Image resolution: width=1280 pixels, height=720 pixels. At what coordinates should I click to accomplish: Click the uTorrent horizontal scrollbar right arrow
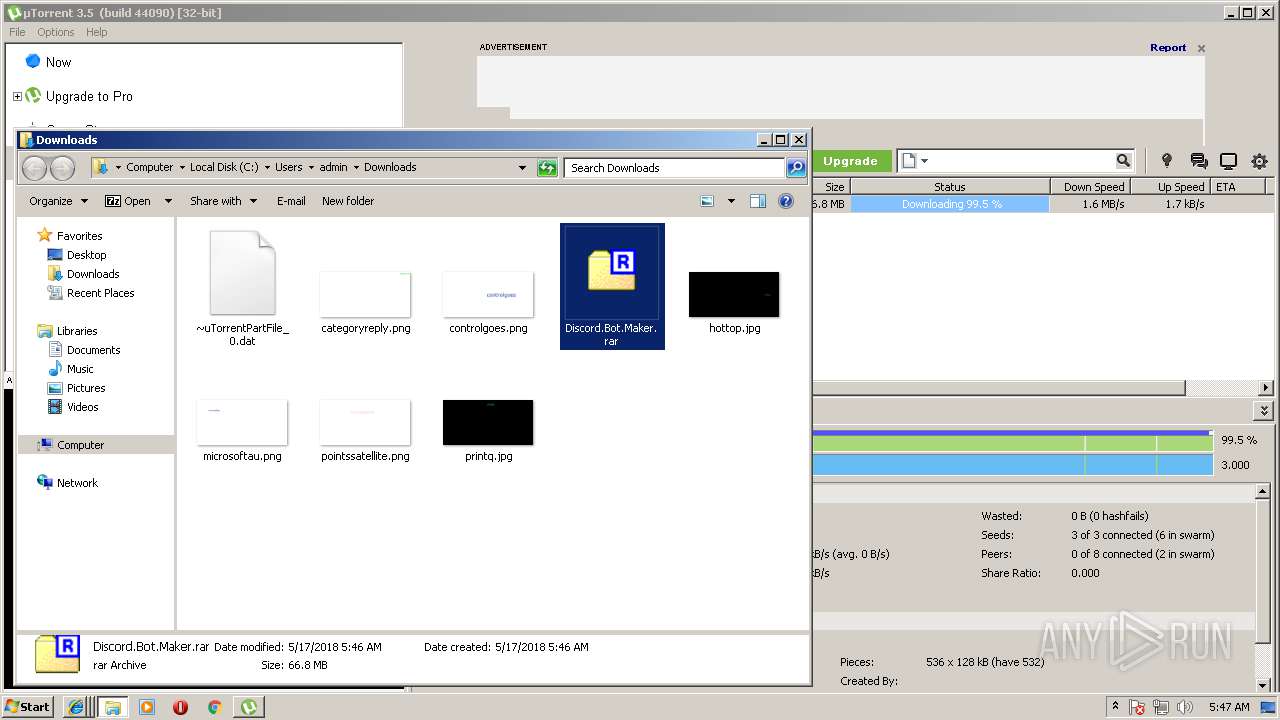pos(1266,388)
